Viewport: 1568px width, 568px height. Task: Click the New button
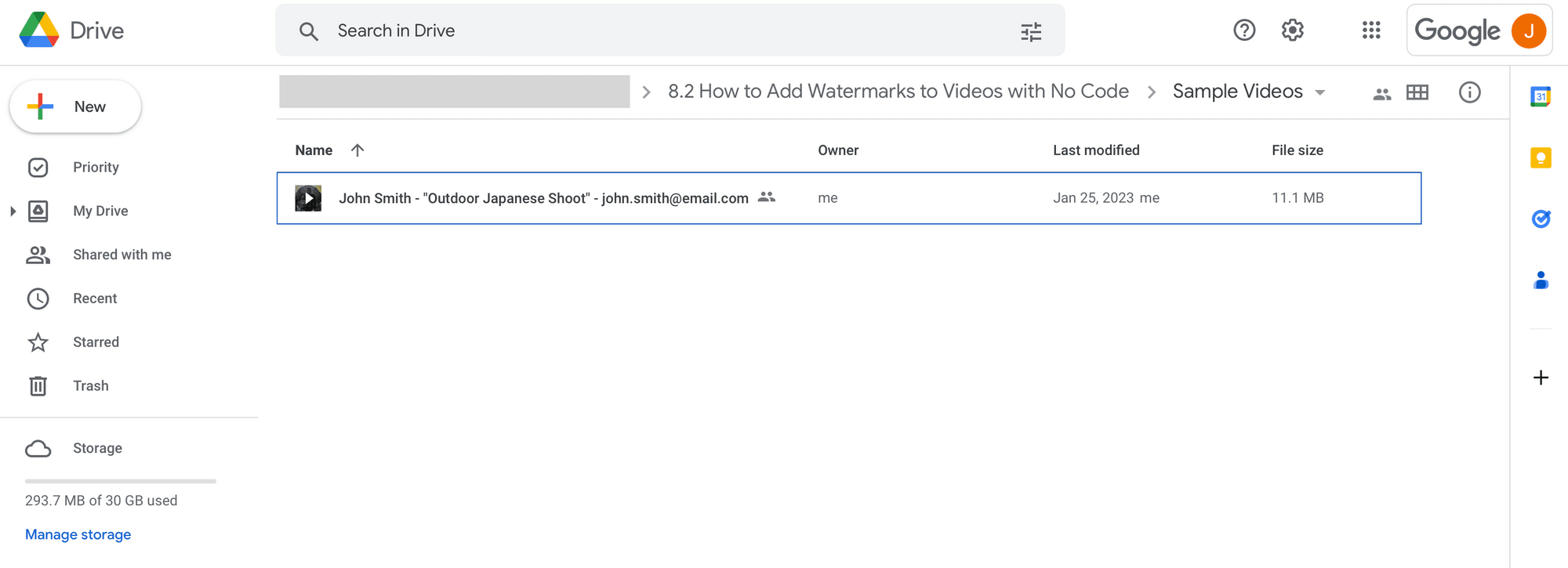[x=75, y=107]
